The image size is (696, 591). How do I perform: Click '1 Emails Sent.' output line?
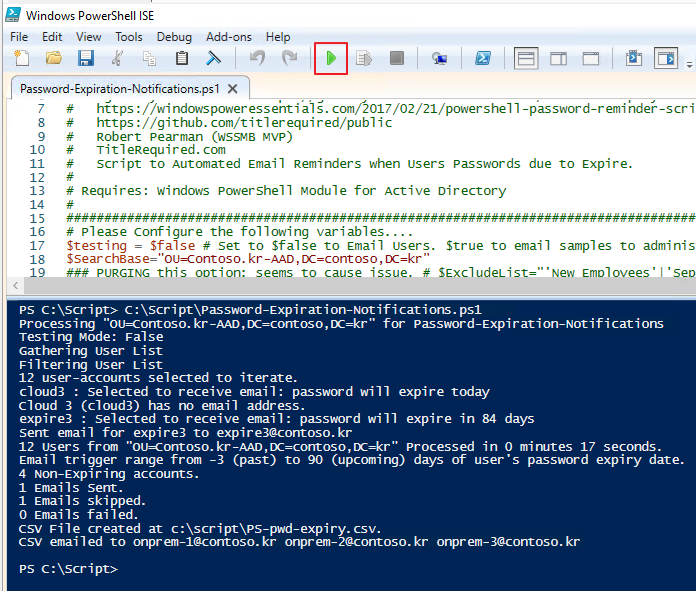71,488
